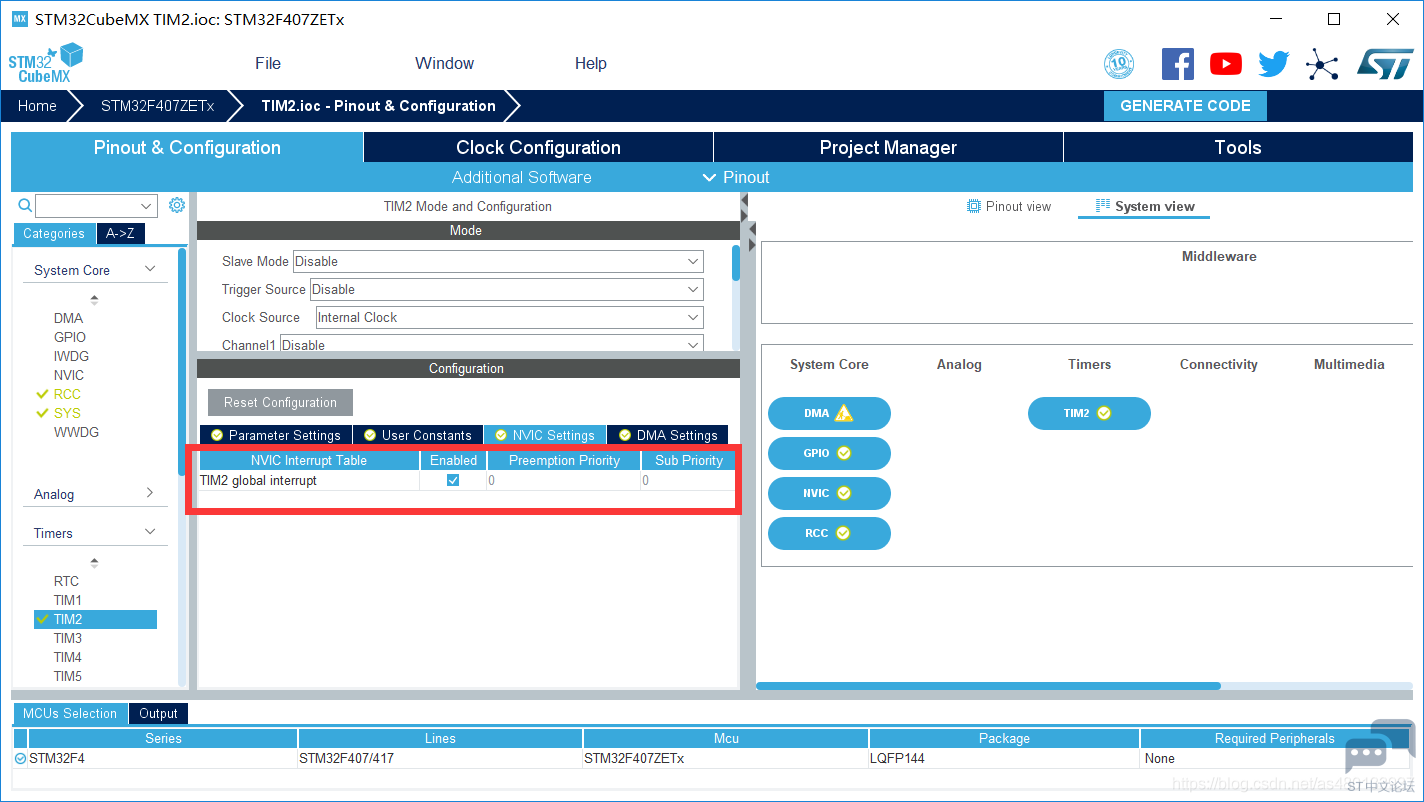Open the Clock Source dropdown

pos(509,317)
